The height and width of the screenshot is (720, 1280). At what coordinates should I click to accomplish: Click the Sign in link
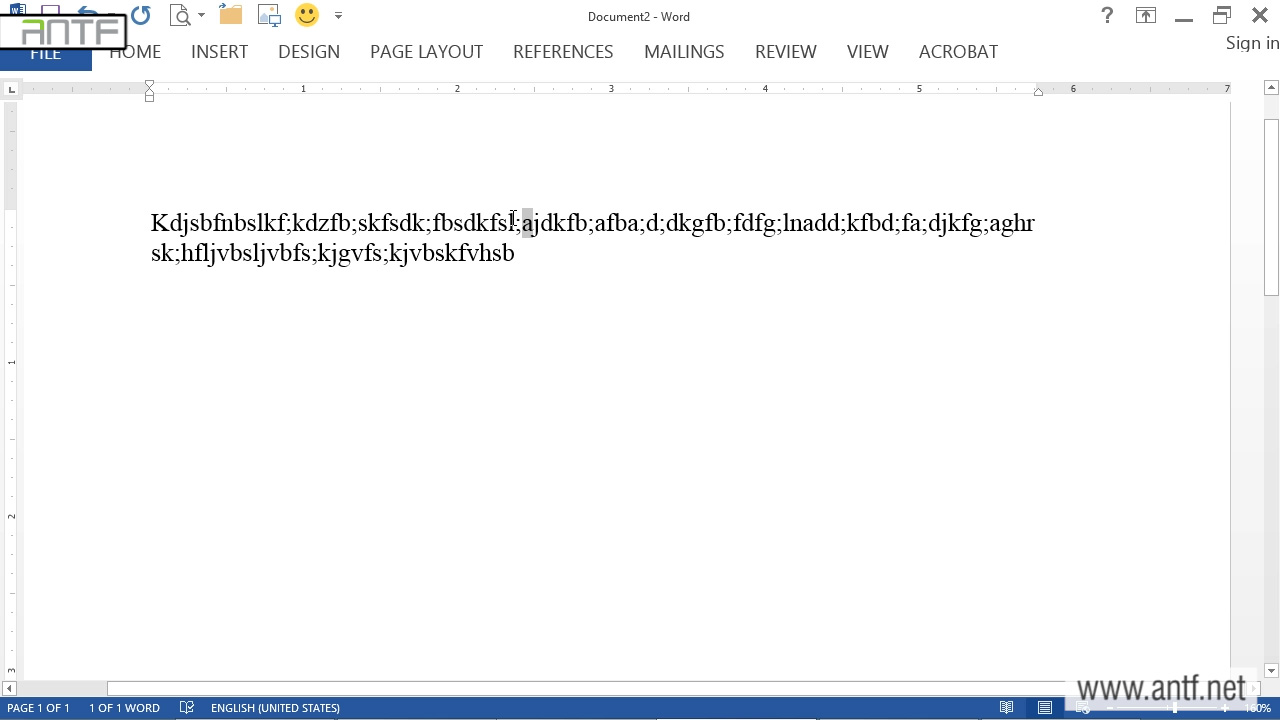click(1252, 43)
